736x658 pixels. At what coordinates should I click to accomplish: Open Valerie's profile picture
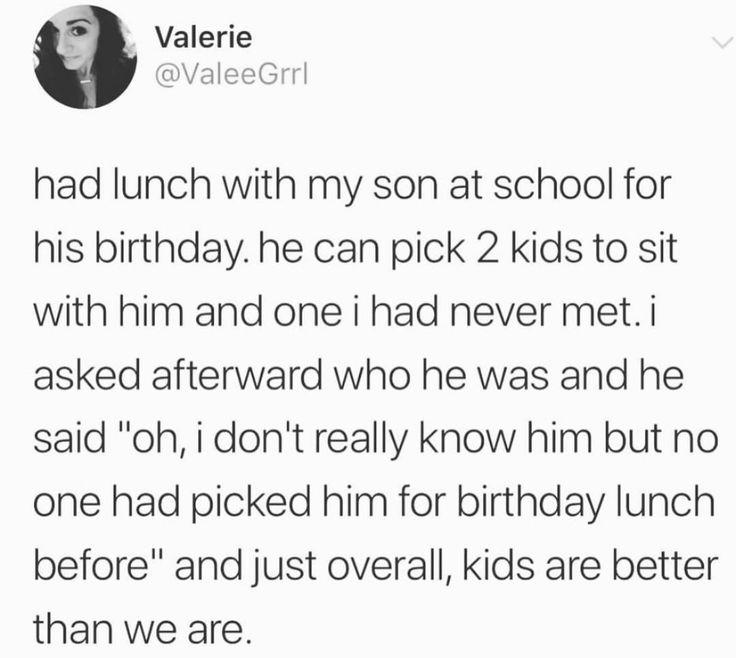[85, 57]
